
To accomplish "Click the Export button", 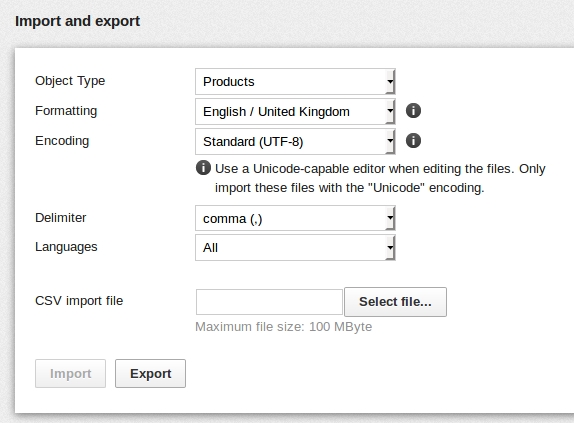I will tap(150, 374).
